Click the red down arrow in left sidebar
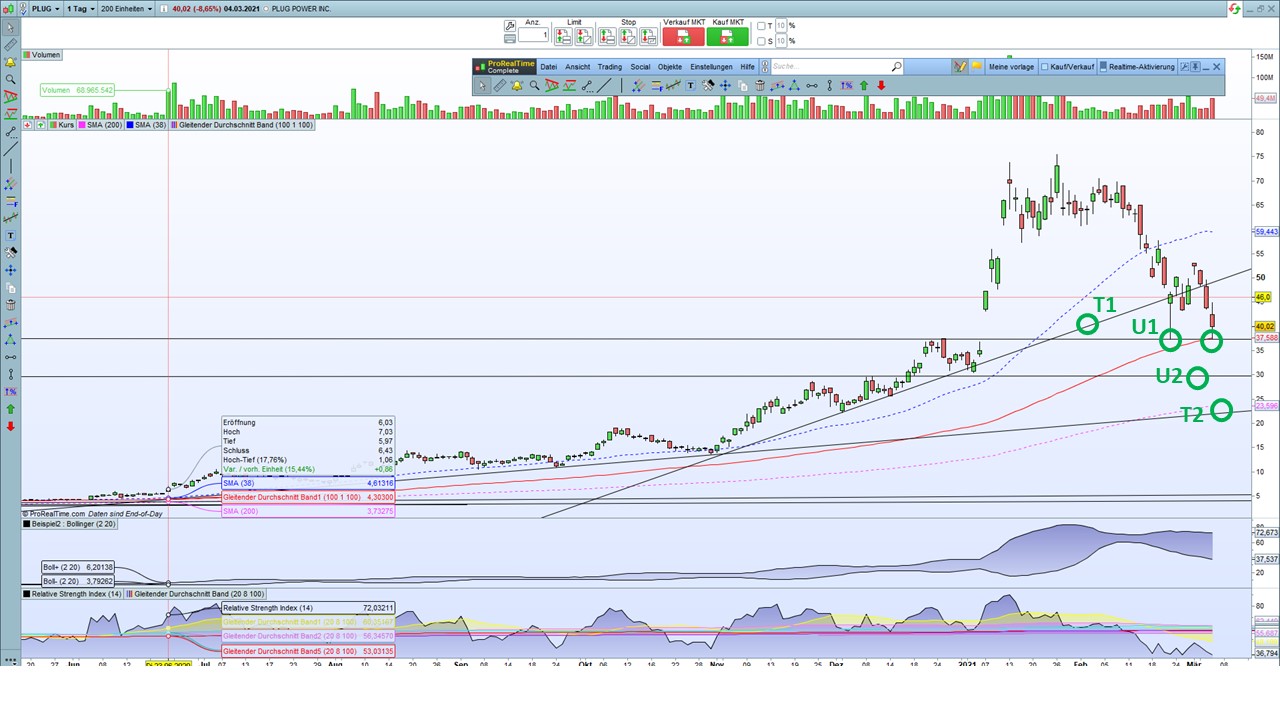1280x720 pixels. [10, 426]
